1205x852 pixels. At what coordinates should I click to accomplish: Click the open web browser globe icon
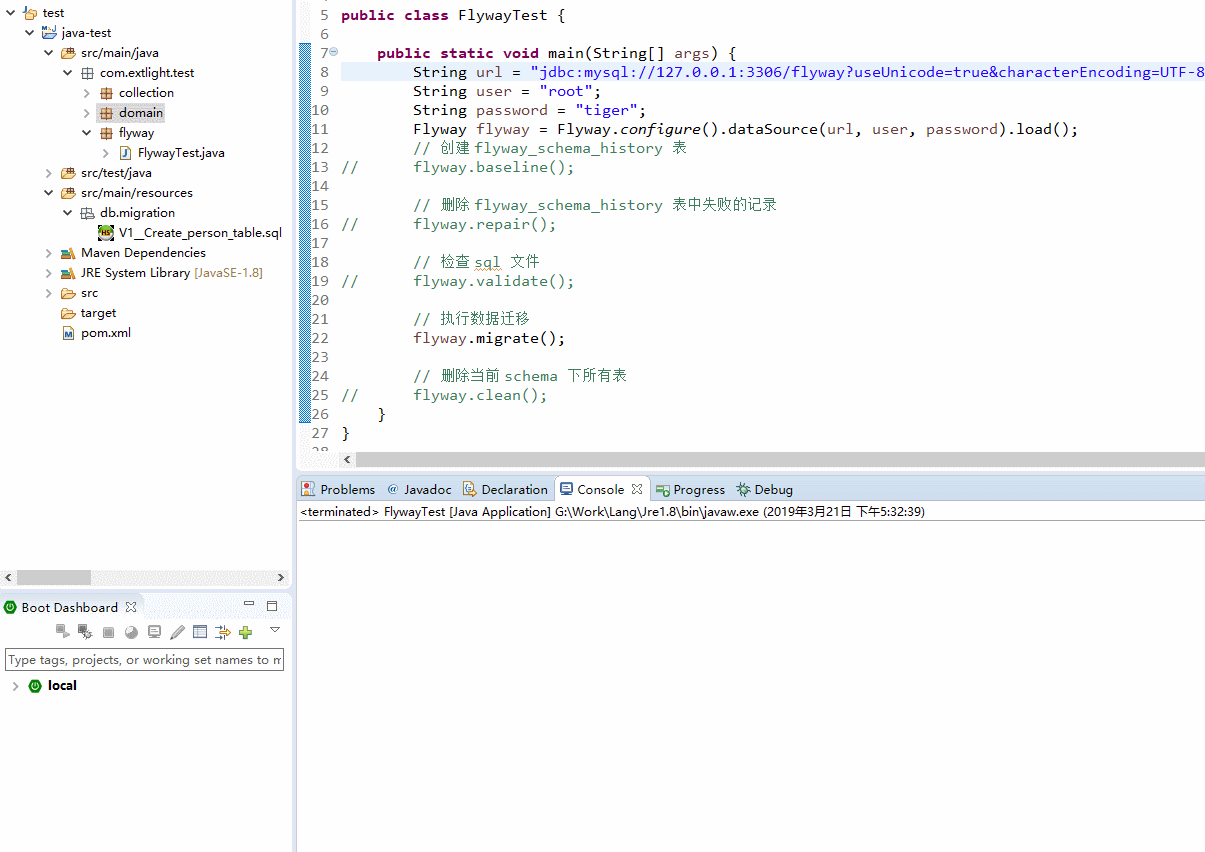point(131,632)
